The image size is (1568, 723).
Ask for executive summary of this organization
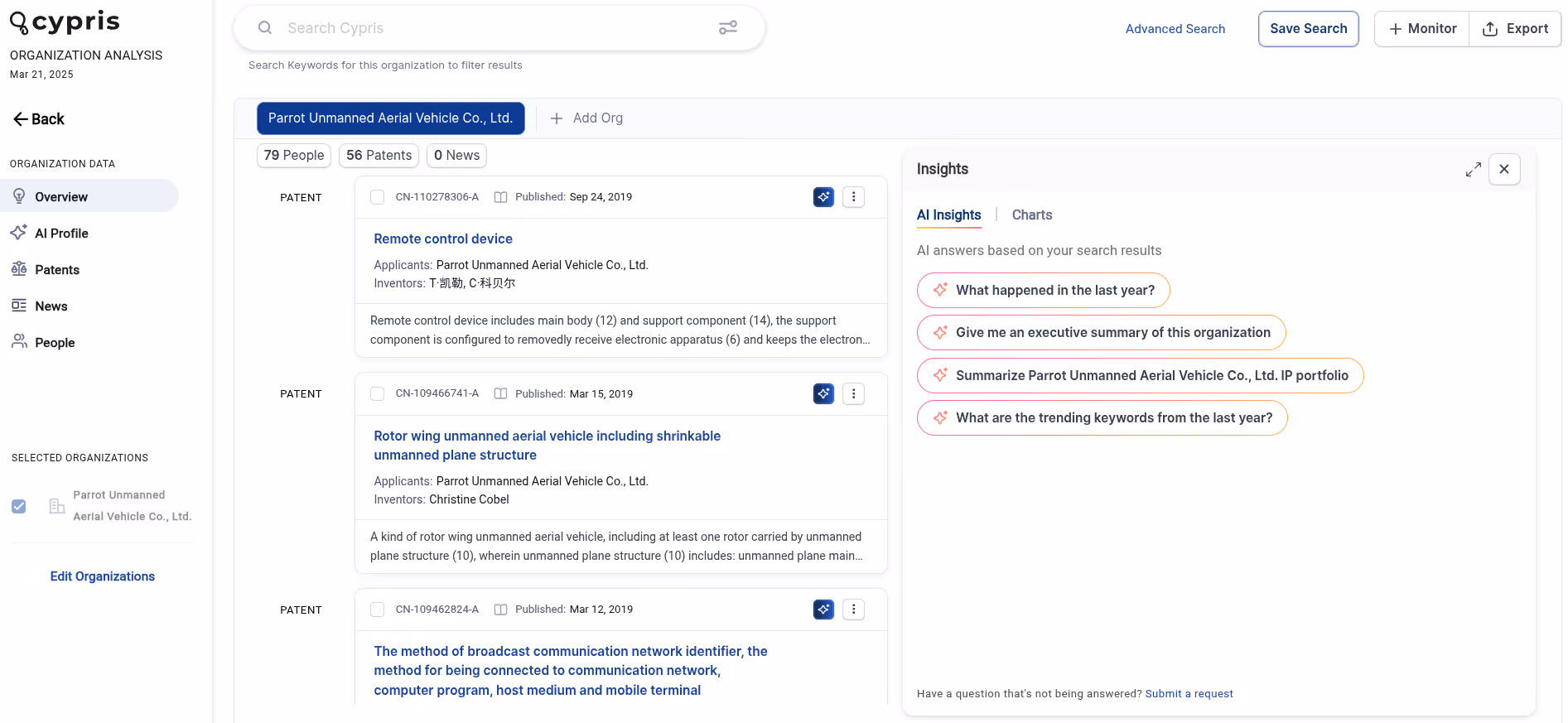coord(1101,332)
